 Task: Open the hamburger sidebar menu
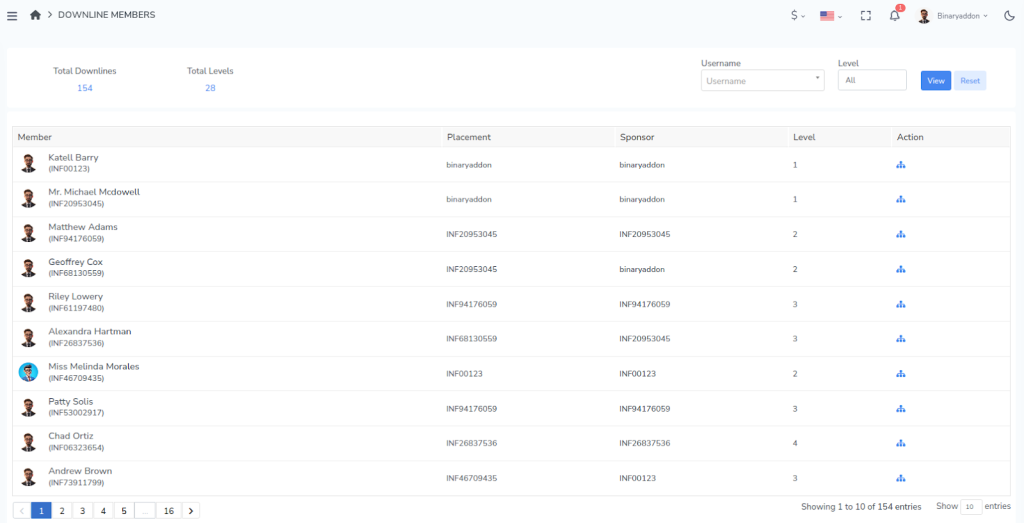(12, 15)
